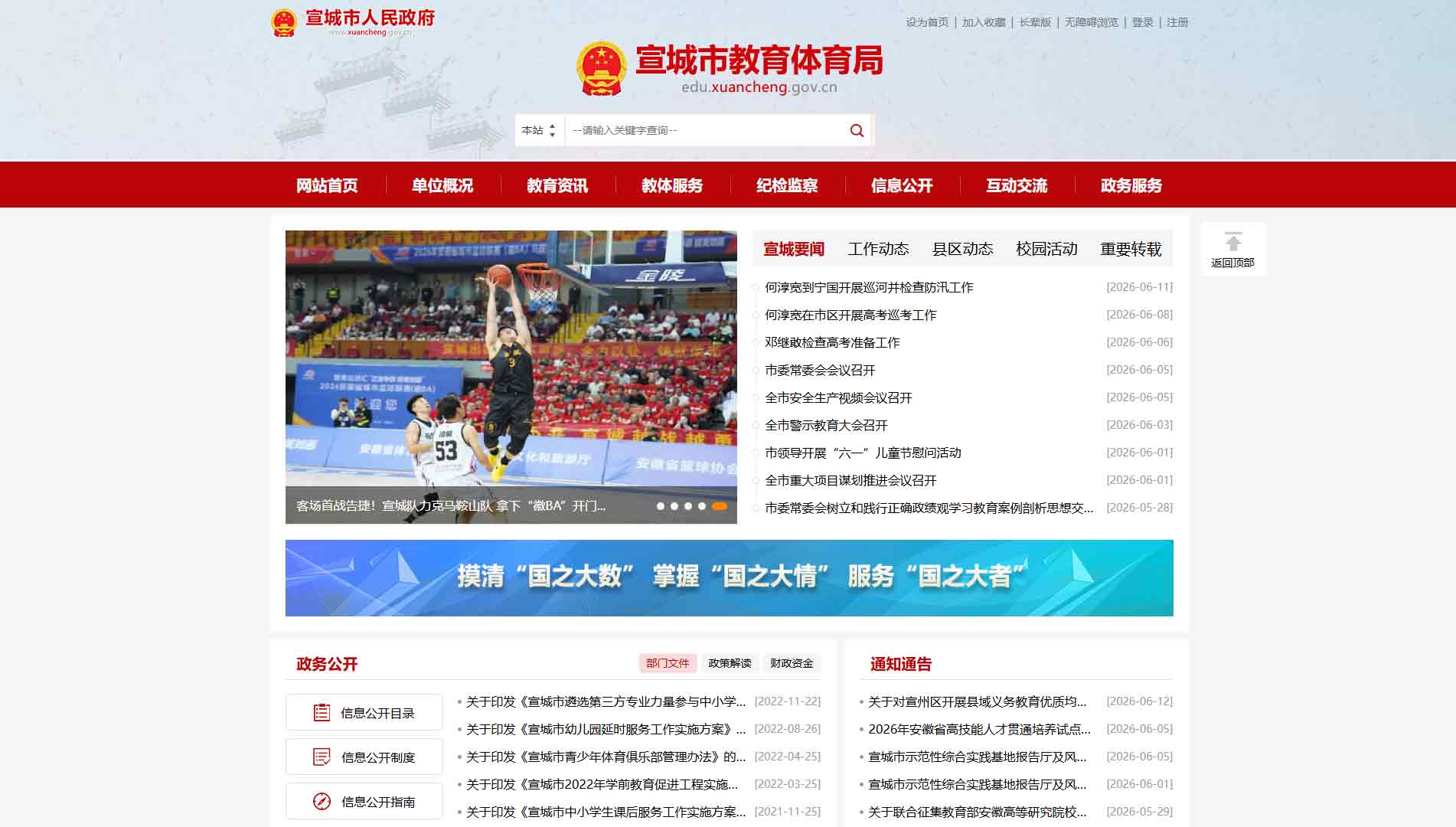
Task: Select the 部门文件 tab
Action: tap(668, 663)
